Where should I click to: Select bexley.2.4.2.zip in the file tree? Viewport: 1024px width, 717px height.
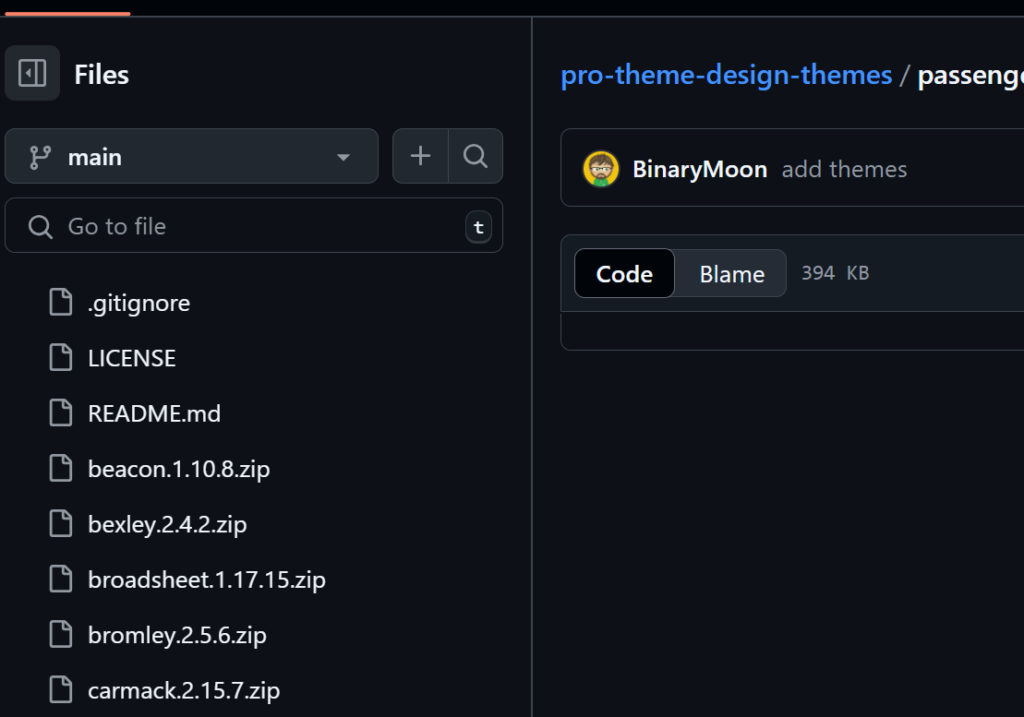coord(167,524)
